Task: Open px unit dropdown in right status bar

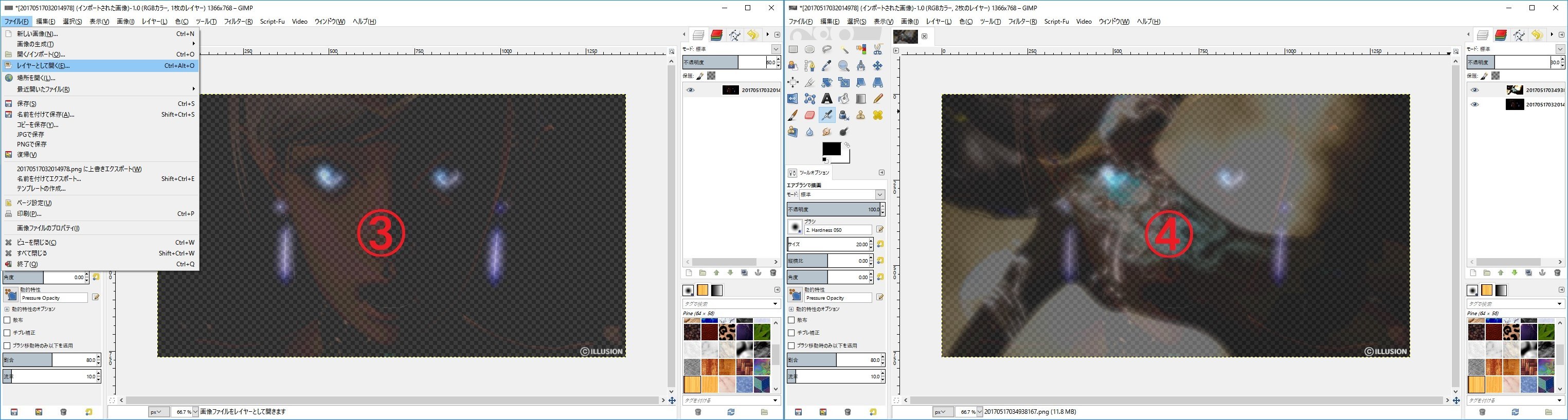Action: tap(943, 412)
